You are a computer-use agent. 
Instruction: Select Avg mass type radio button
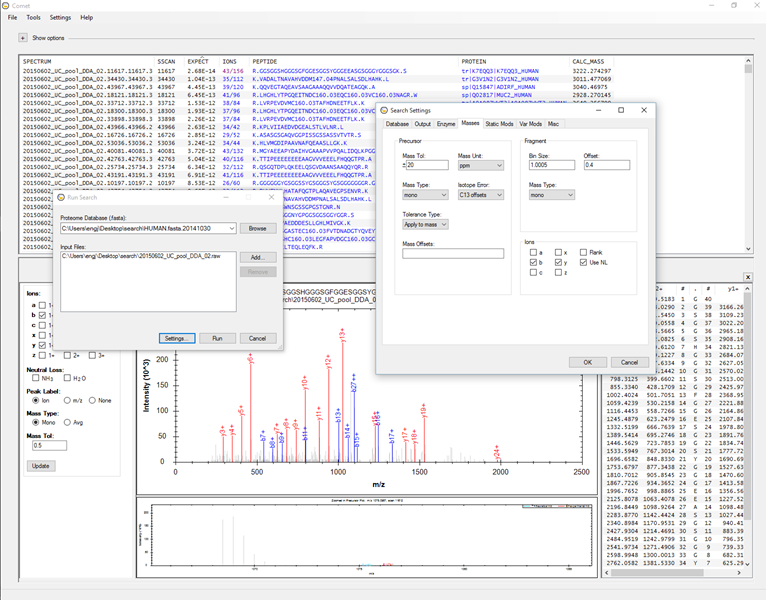tap(65, 422)
